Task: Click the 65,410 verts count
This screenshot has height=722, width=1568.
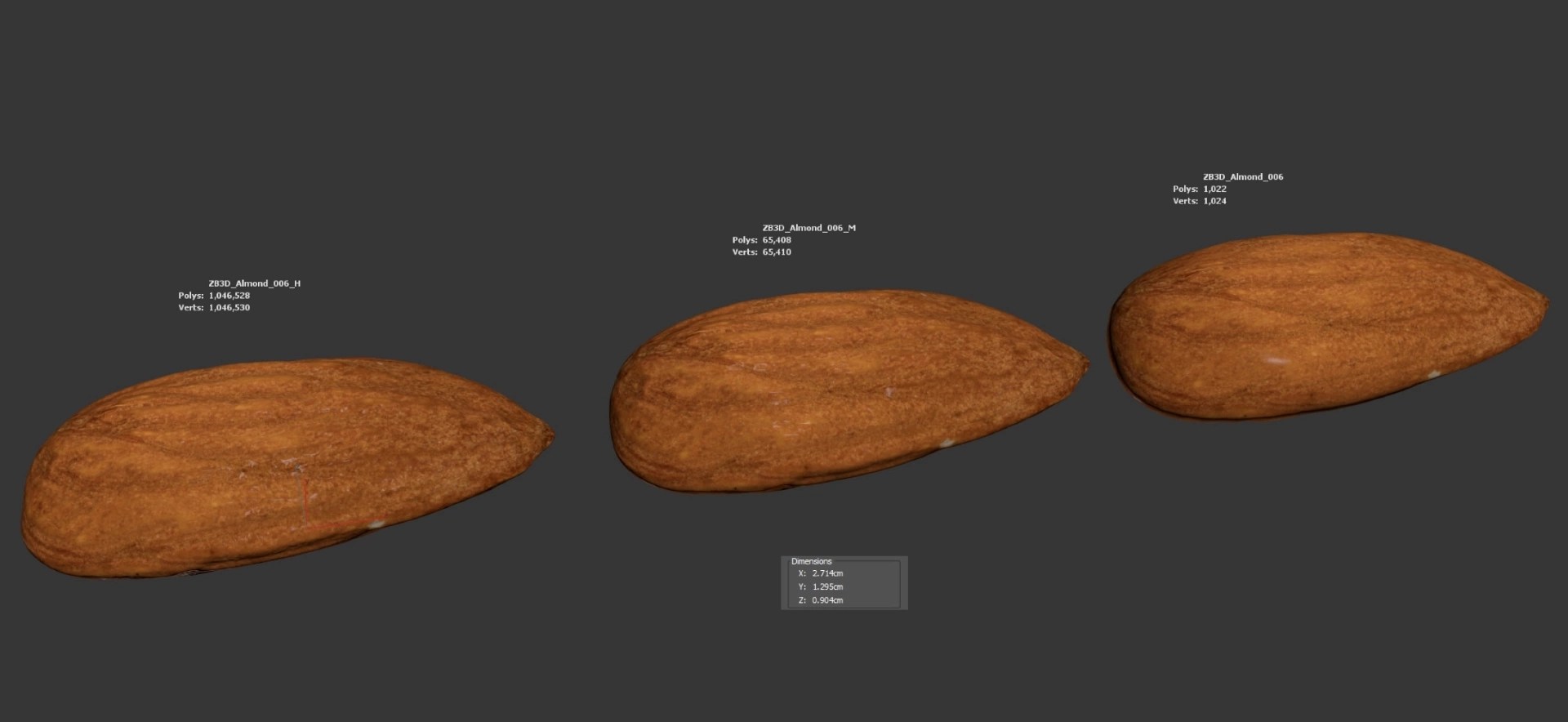Action: (777, 252)
